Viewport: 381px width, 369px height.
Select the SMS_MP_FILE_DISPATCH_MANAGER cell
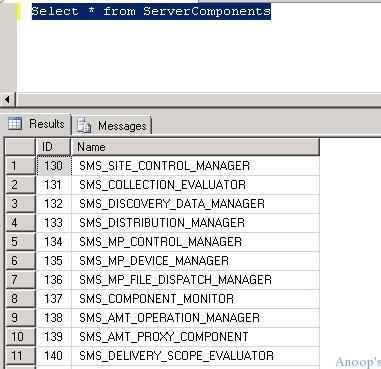click(195, 280)
